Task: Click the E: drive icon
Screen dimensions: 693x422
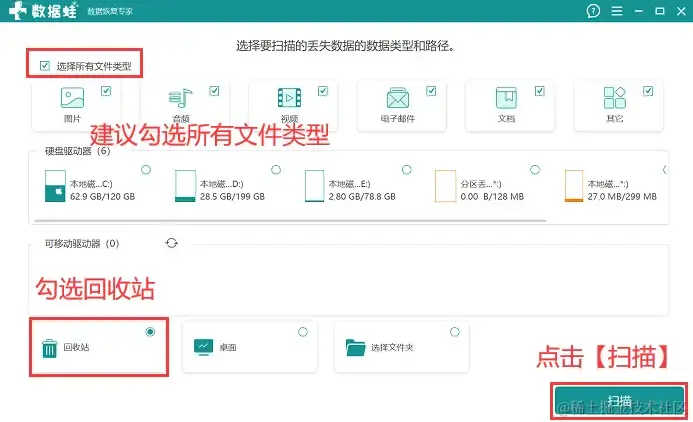Action: tap(315, 186)
